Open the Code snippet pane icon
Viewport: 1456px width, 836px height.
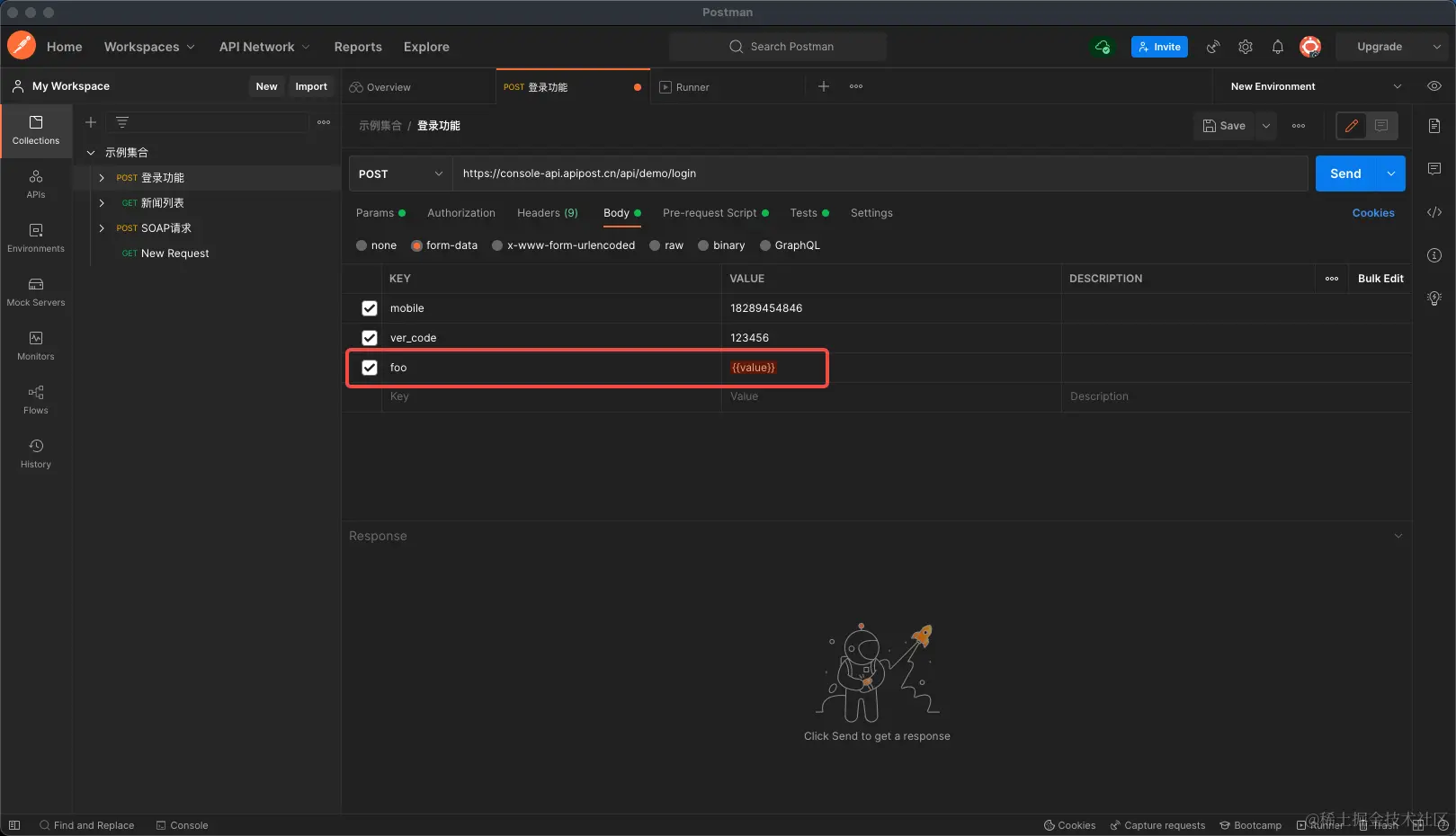coord(1434,212)
